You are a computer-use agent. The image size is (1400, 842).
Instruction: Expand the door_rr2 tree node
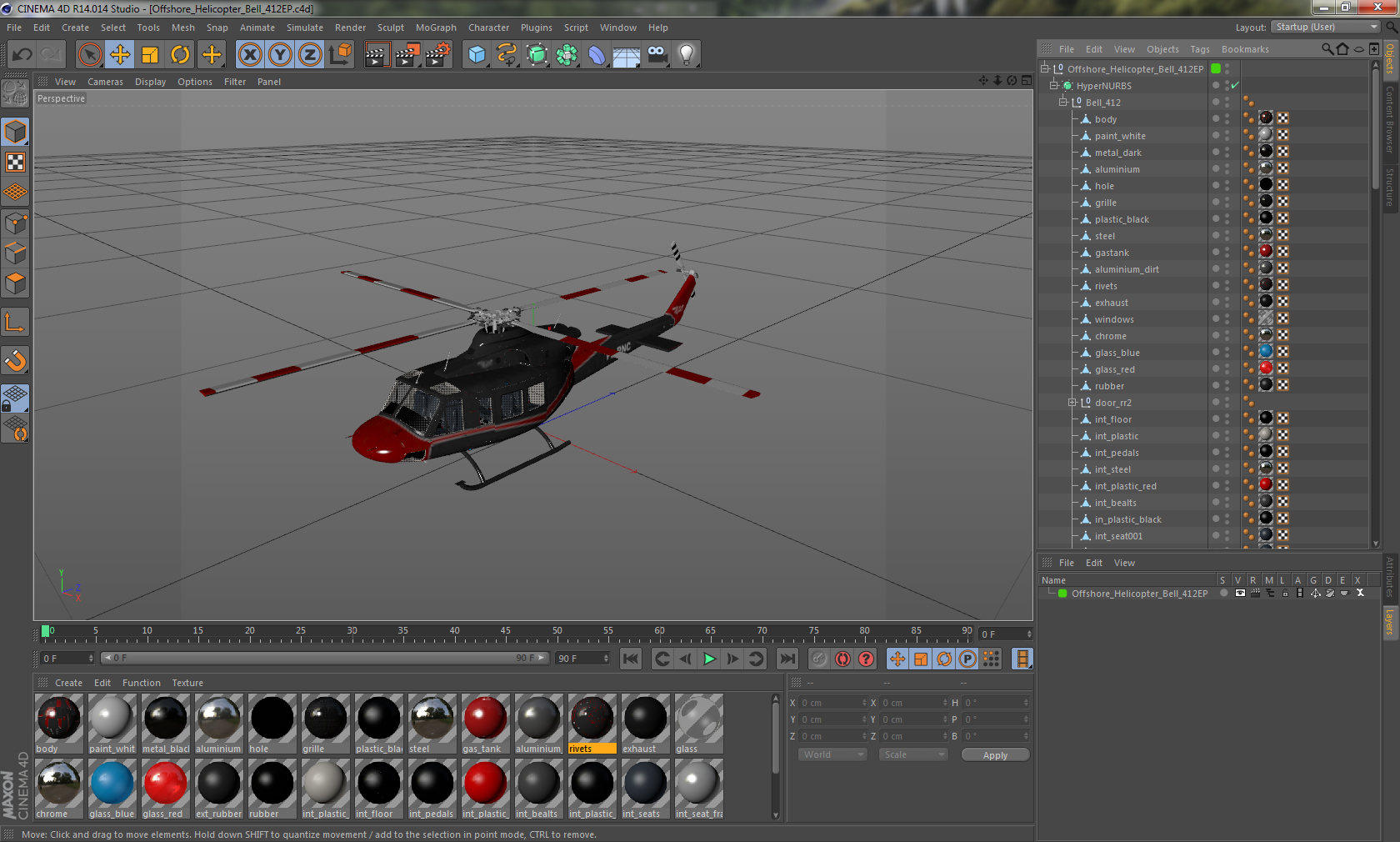[1072, 403]
